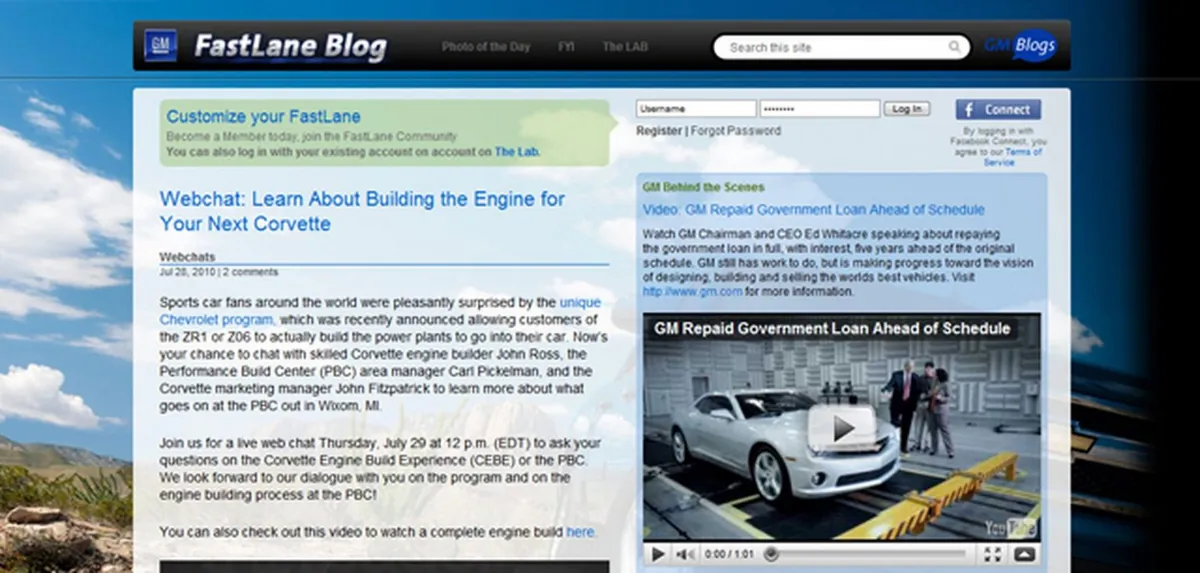Click the Facebook Connect button
This screenshot has height=573, width=1200.
[998, 109]
